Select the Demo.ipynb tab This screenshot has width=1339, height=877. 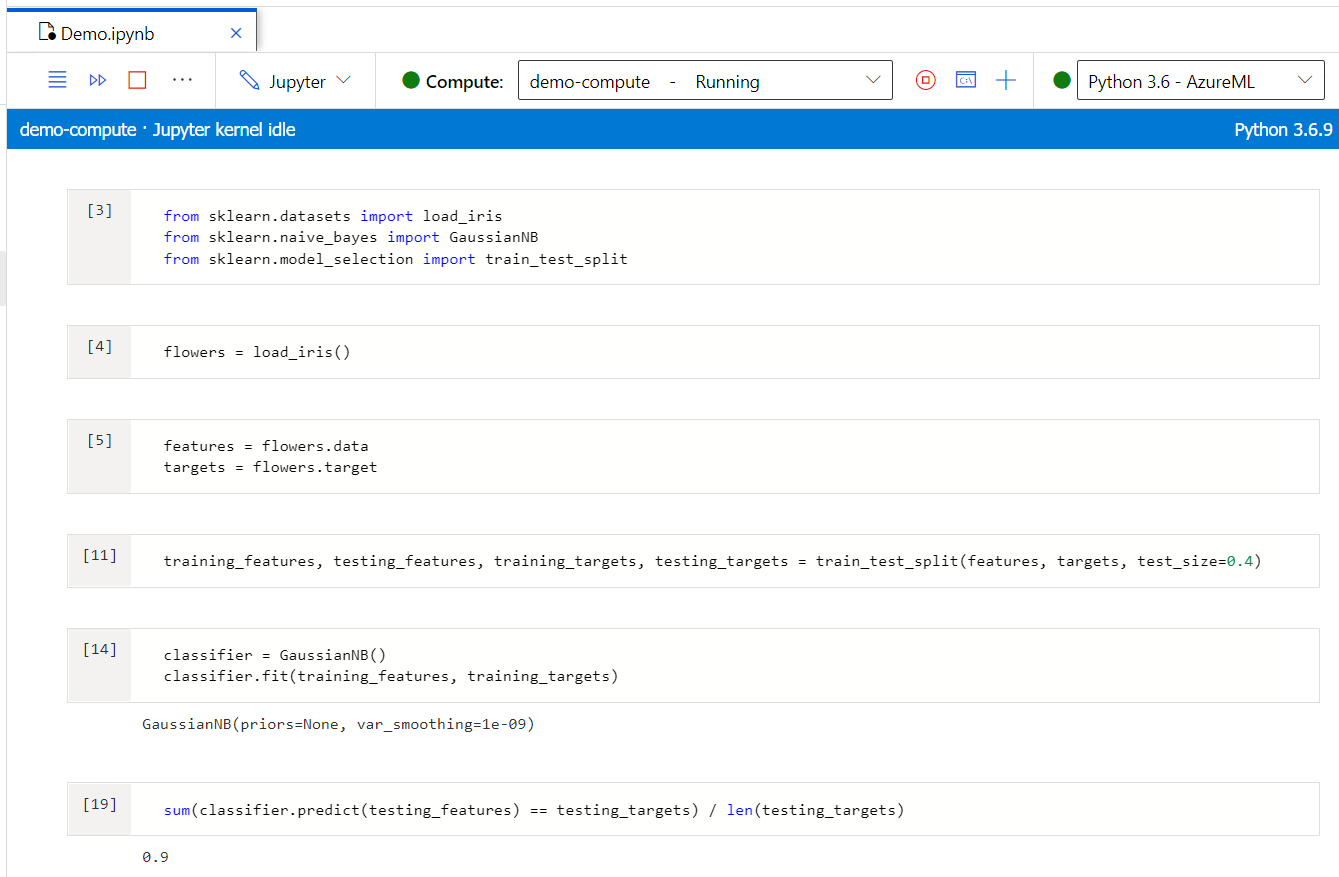131,32
